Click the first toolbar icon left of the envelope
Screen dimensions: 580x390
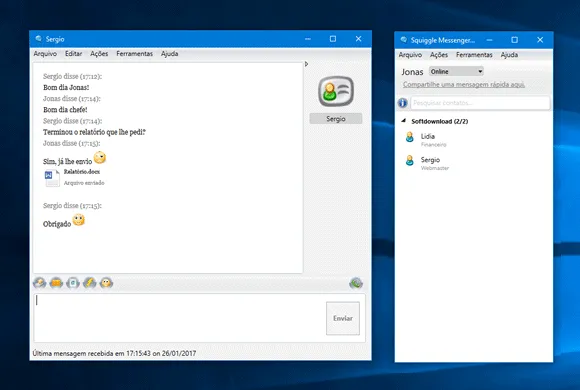tap(40, 283)
